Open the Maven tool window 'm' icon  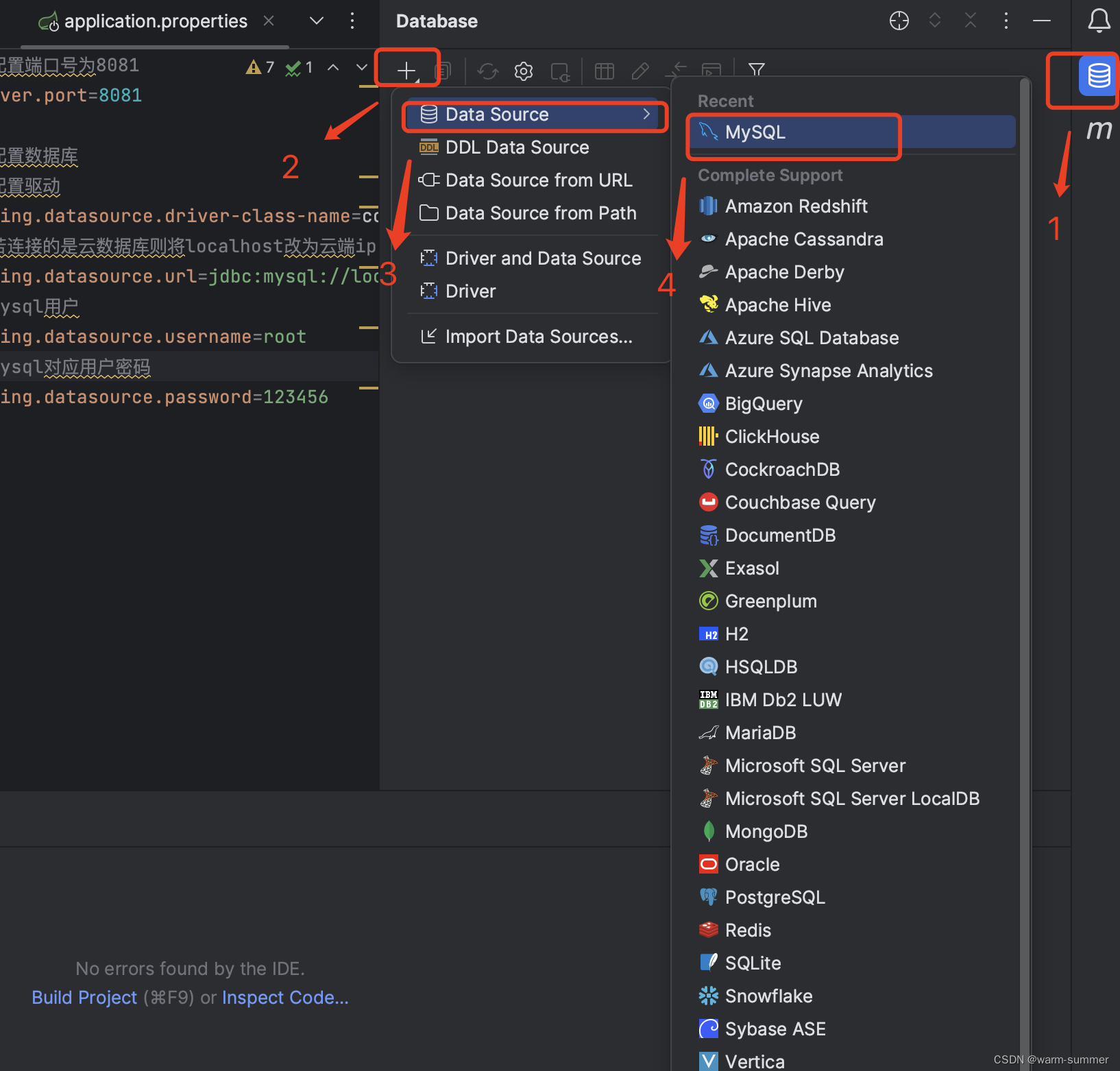click(x=1099, y=129)
